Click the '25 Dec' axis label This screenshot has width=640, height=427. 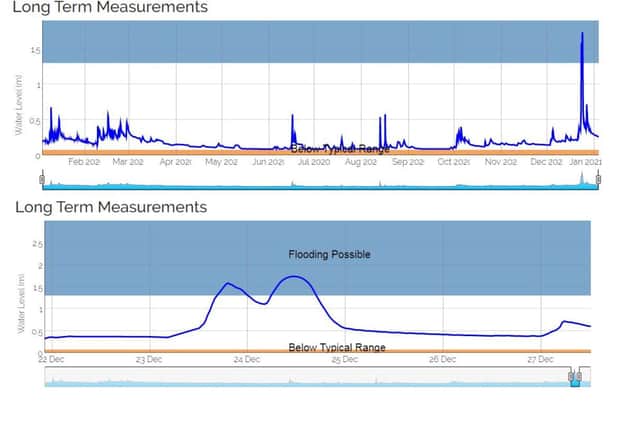point(344,359)
